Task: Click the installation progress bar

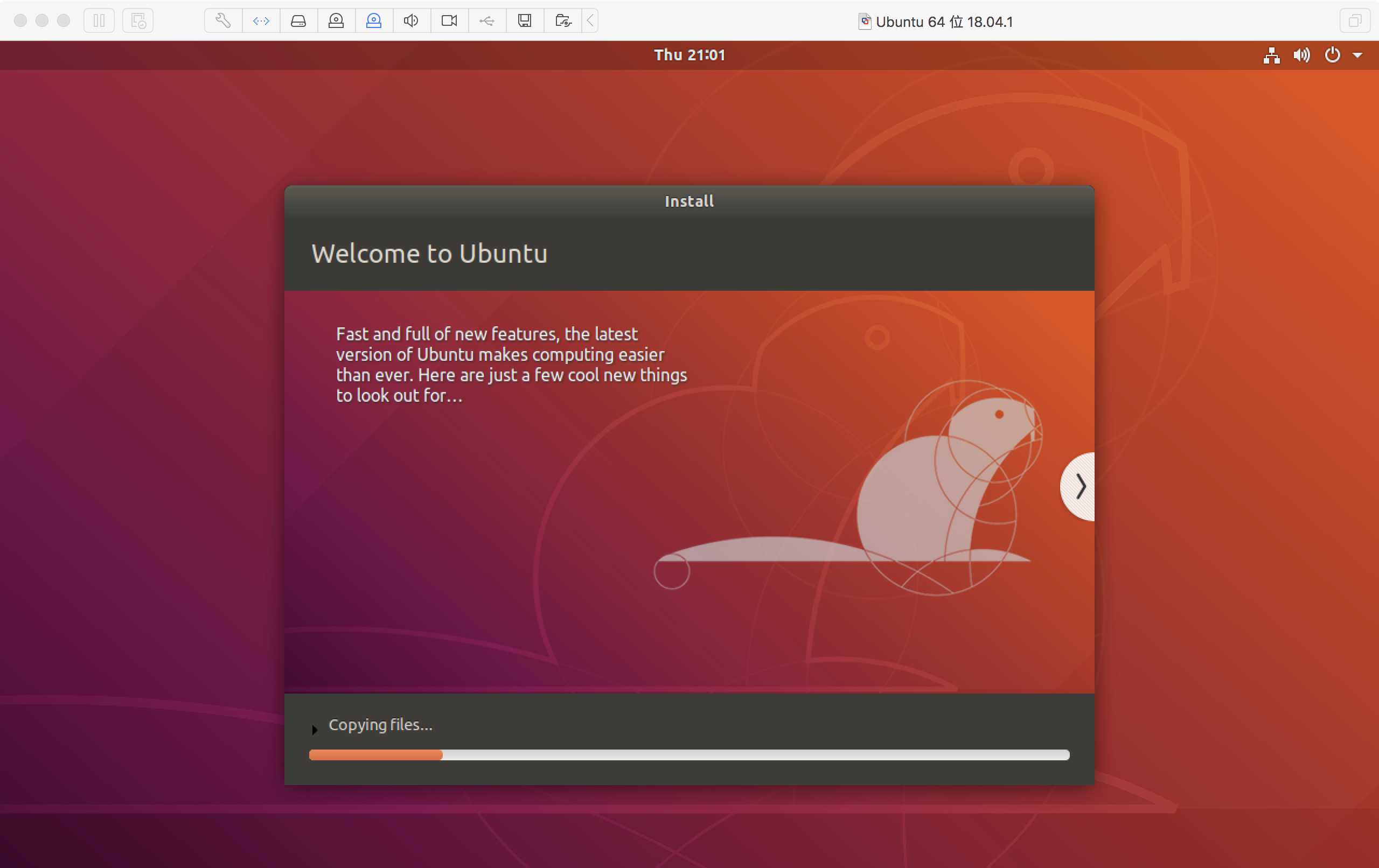Action: [x=689, y=755]
